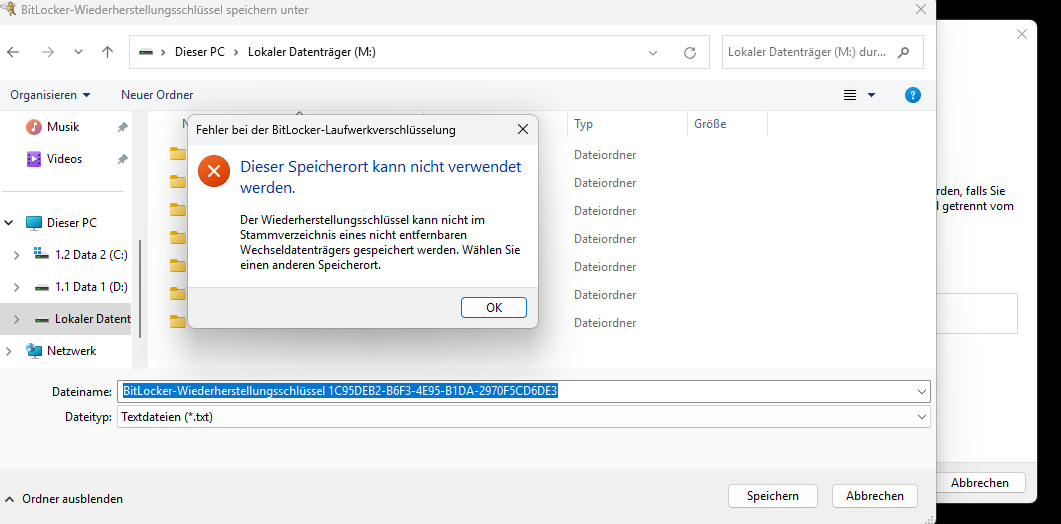The width and height of the screenshot is (1061, 524).
Task: Select Dieser PC in navigation tree
Action: [72, 222]
